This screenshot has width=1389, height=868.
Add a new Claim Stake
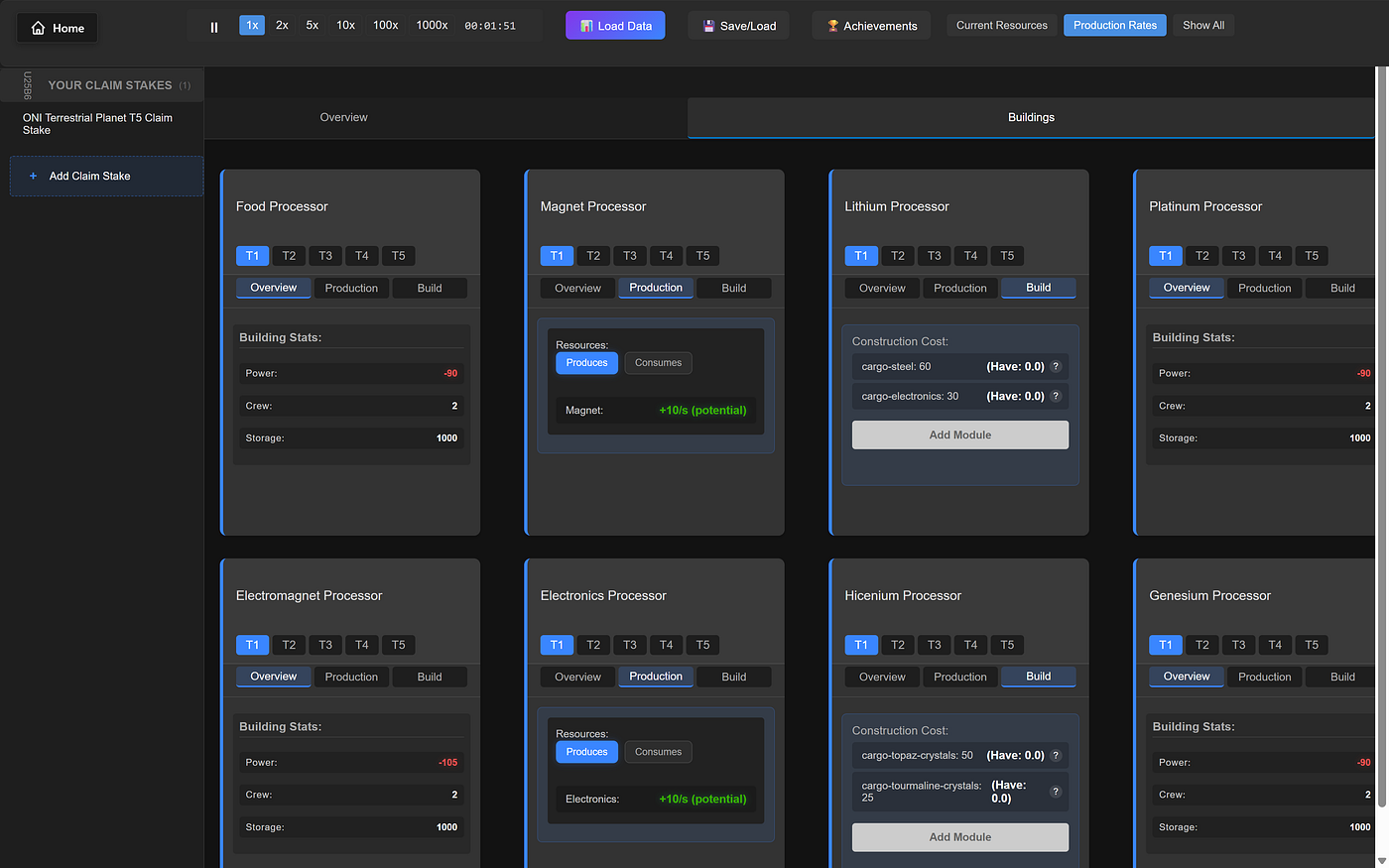tap(106, 176)
